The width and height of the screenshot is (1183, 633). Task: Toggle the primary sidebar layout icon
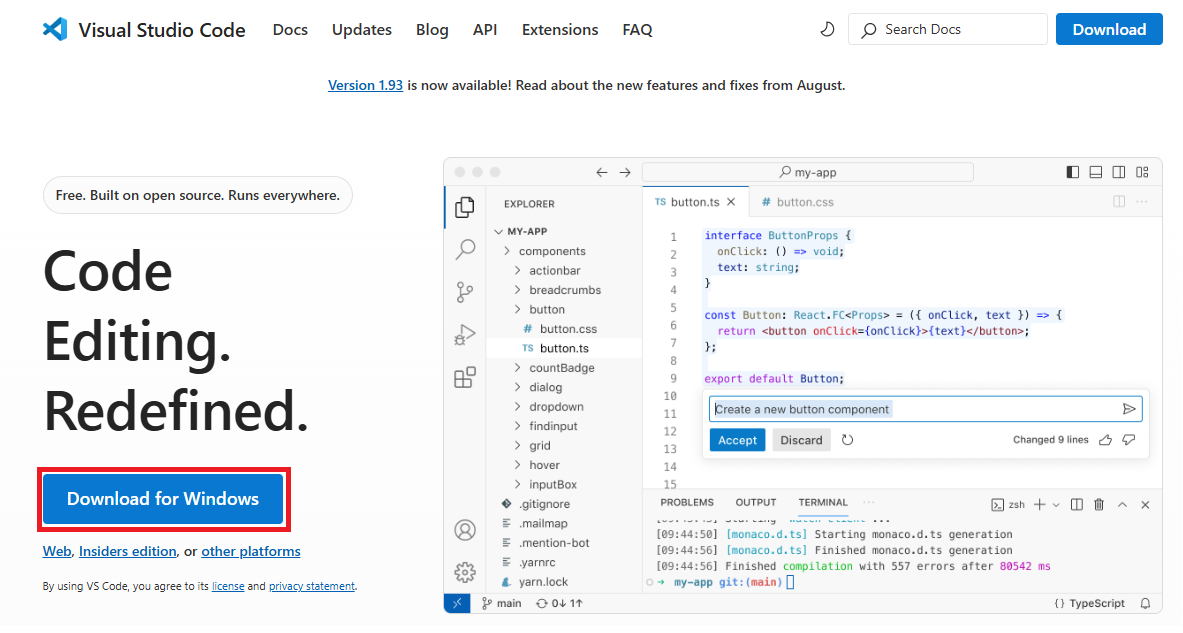tap(1073, 172)
